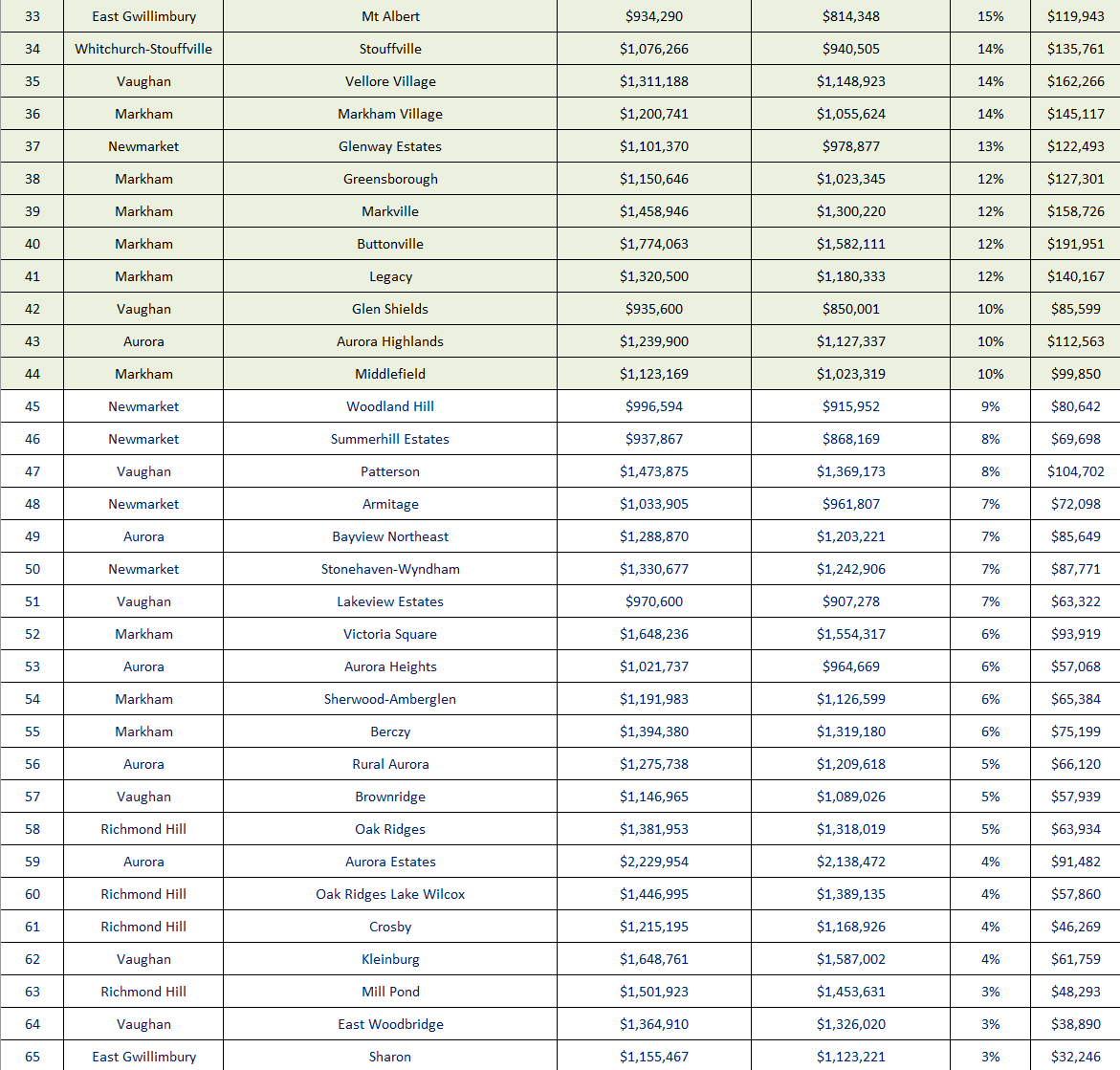
Task: Select row number 65
Action: (x=33, y=1057)
